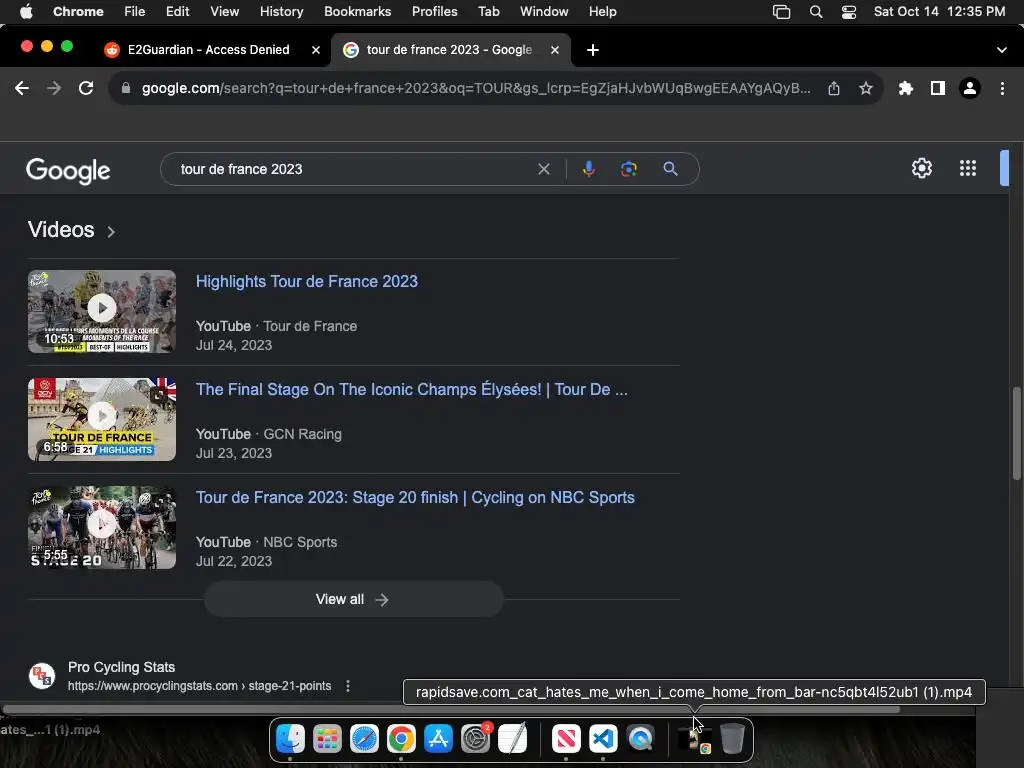Play the 6:58 GCN Racing thumbnail
Screen dimensions: 1024x768
102,419
